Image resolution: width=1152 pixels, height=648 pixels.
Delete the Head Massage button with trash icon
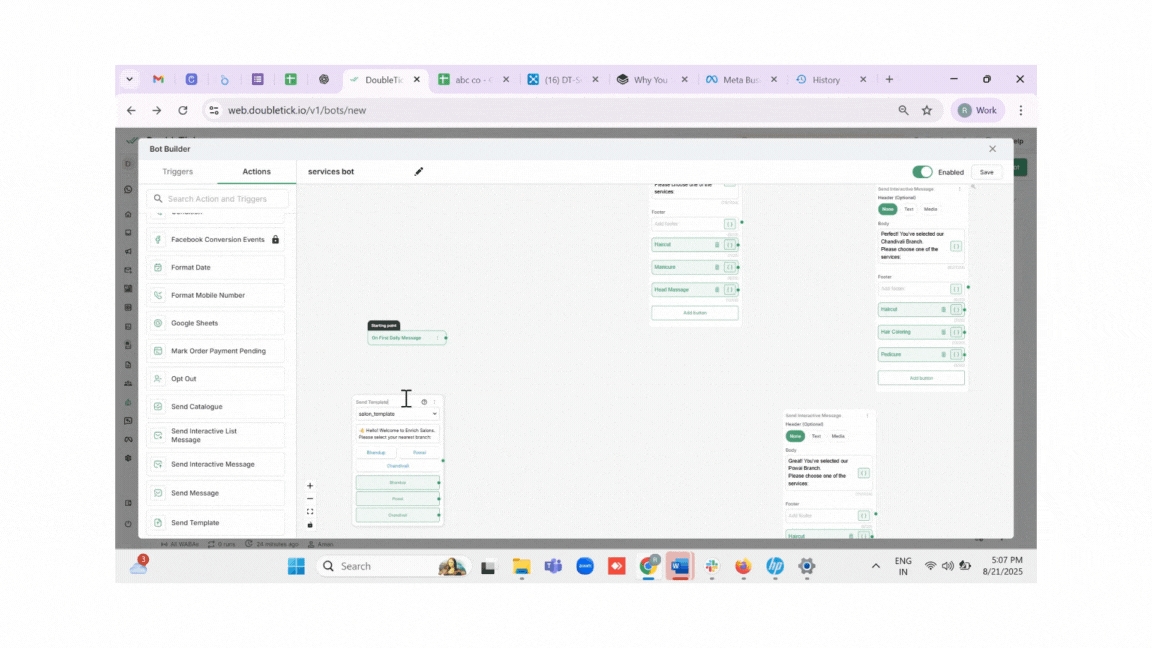click(717, 290)
